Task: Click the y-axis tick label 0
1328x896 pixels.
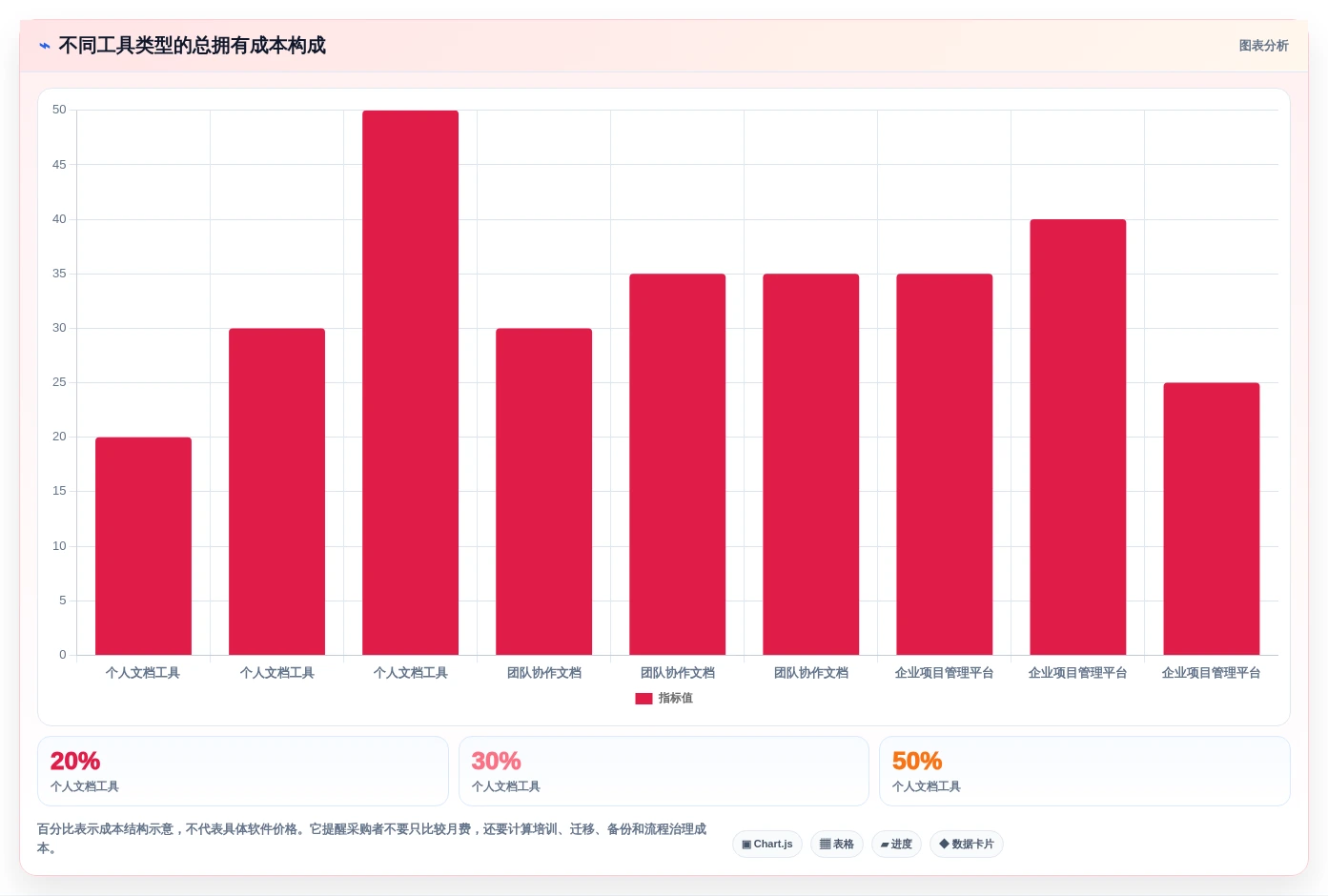Action: point(63,655)
